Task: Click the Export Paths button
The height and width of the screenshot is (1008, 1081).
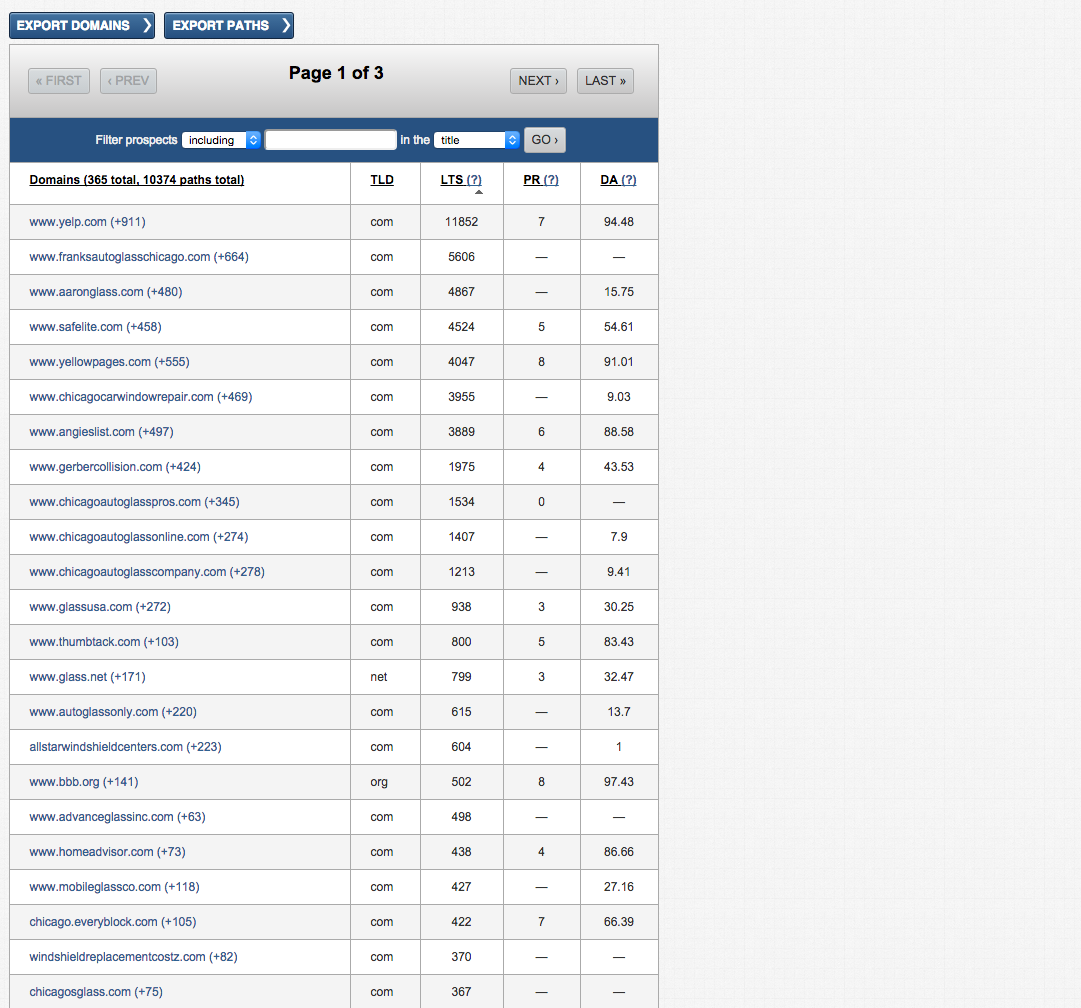Action: 228,26
